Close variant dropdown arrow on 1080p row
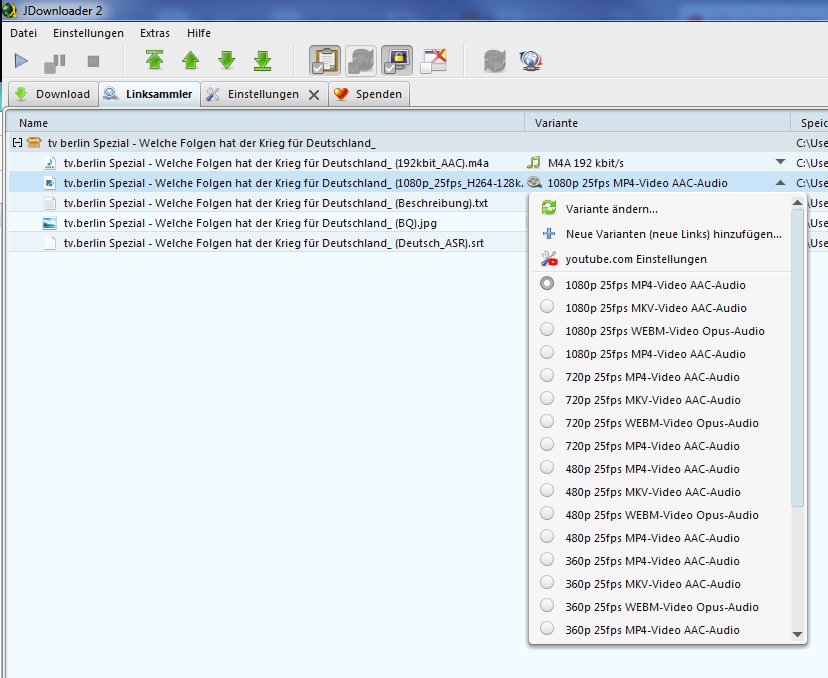Viewport: 828px width, 678px height. pyautogui.click(x=780, y=183)
